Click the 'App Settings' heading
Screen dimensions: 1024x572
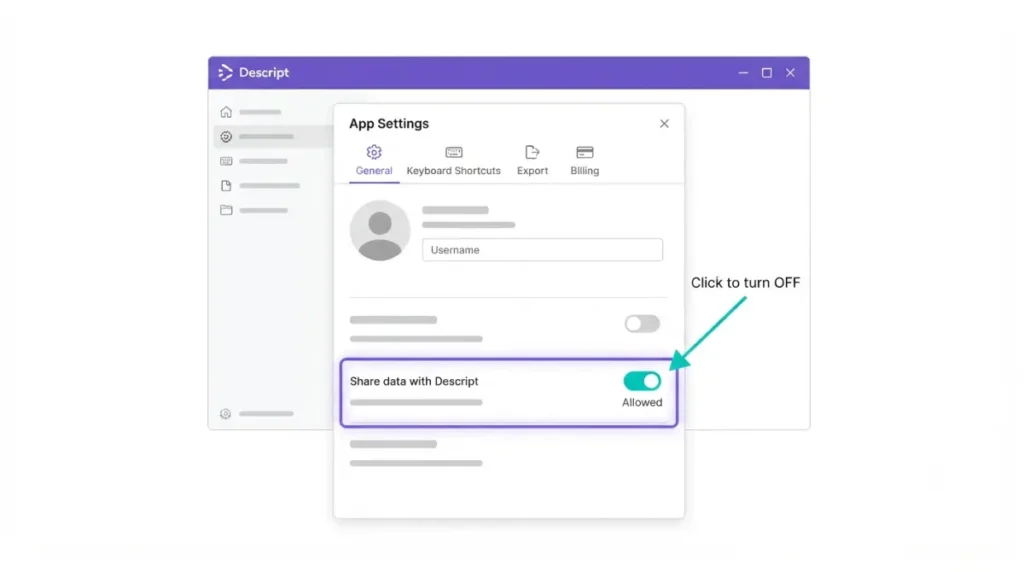[x=389, y=123]
